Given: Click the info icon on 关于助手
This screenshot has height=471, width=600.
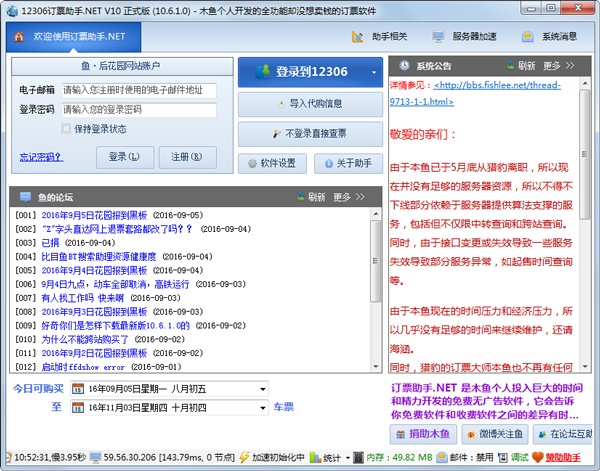Looking at the screenshot, I should click(329, 164).
